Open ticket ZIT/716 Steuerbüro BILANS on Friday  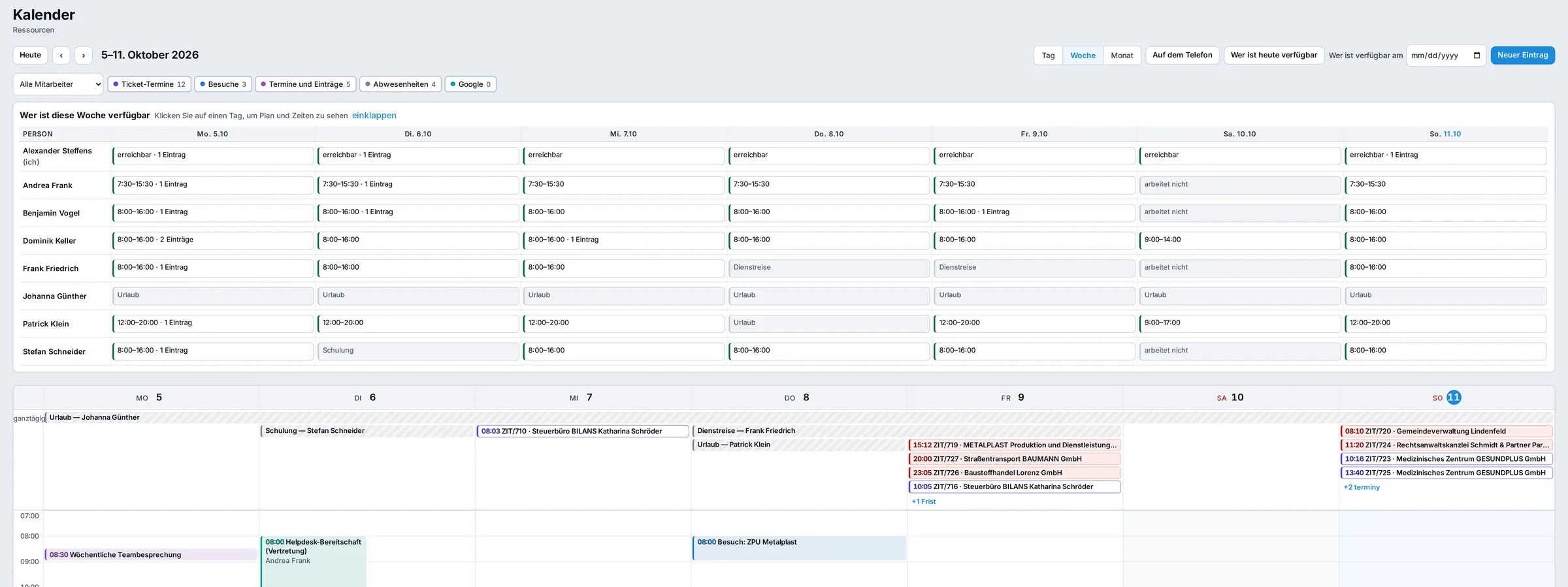tap(1015, 486)
